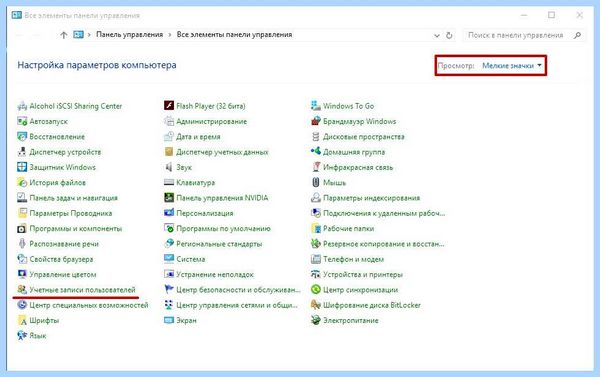Open Устройства и принтеры link
The height and width of the screenshot is (377, 600).
[x=363, y=274]
